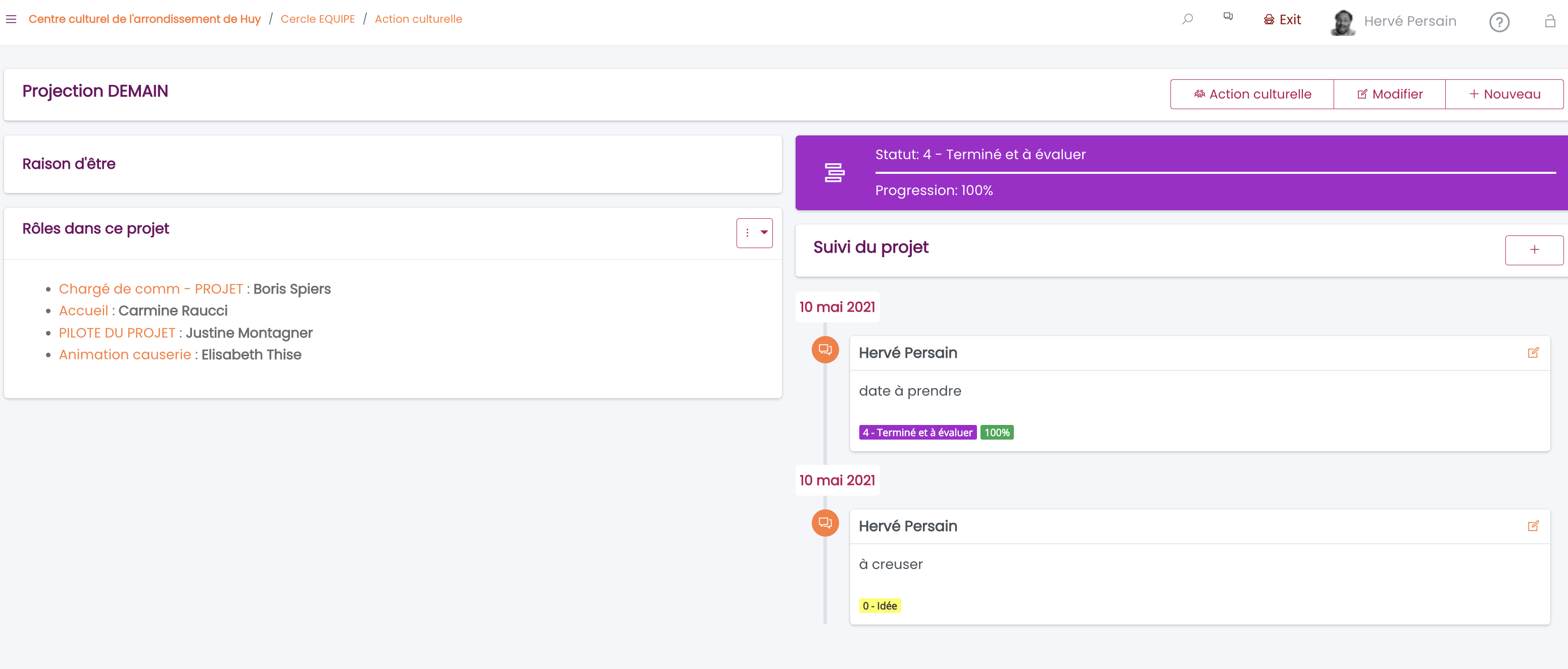Click the Modifier button
This screenshot has height=669, width=1568.
point(1389,94)
